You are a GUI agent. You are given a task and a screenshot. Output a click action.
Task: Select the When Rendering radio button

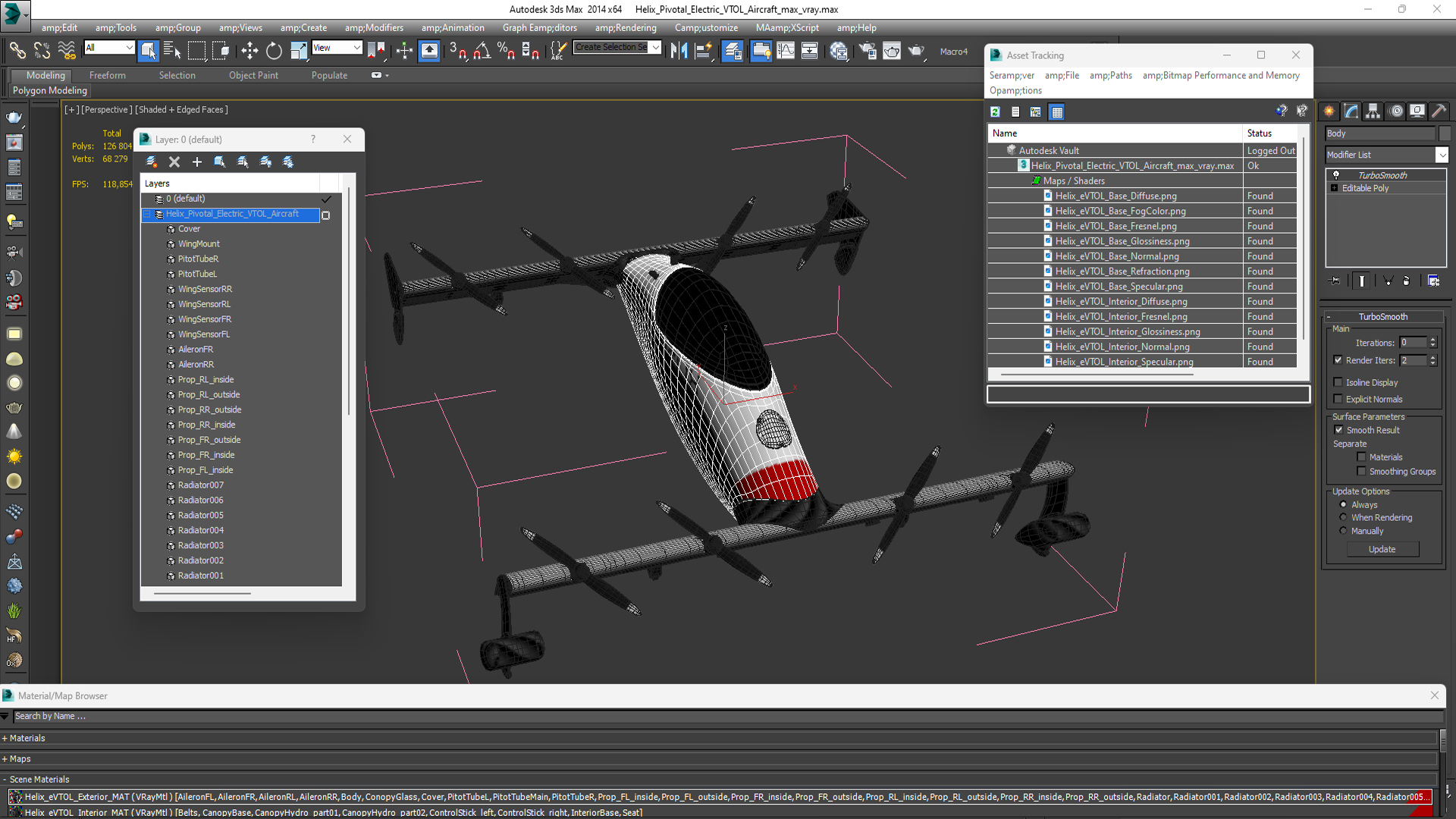click(1343, 517)
